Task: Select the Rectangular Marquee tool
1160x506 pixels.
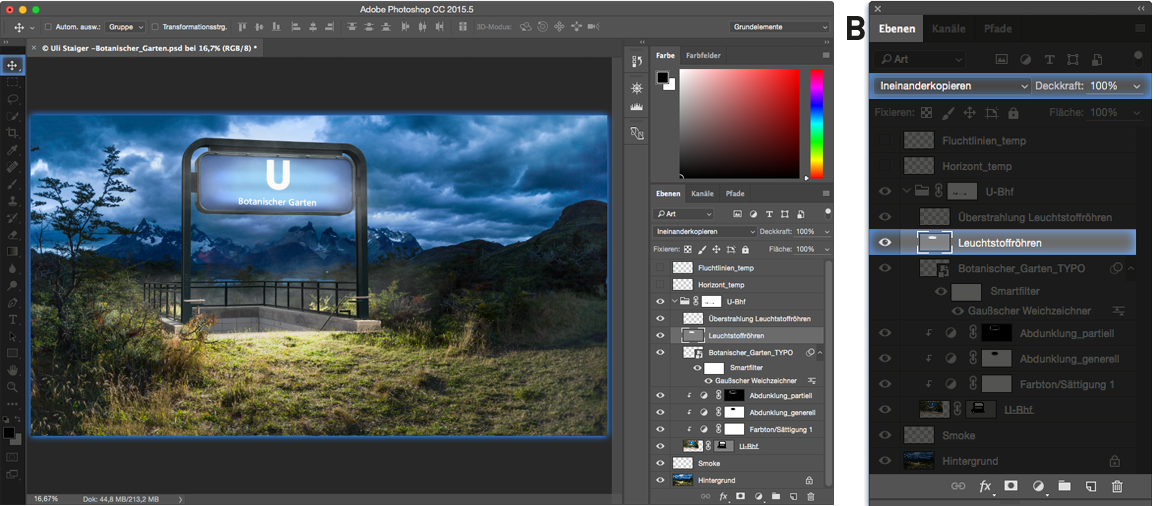Action: coord(13,82)
